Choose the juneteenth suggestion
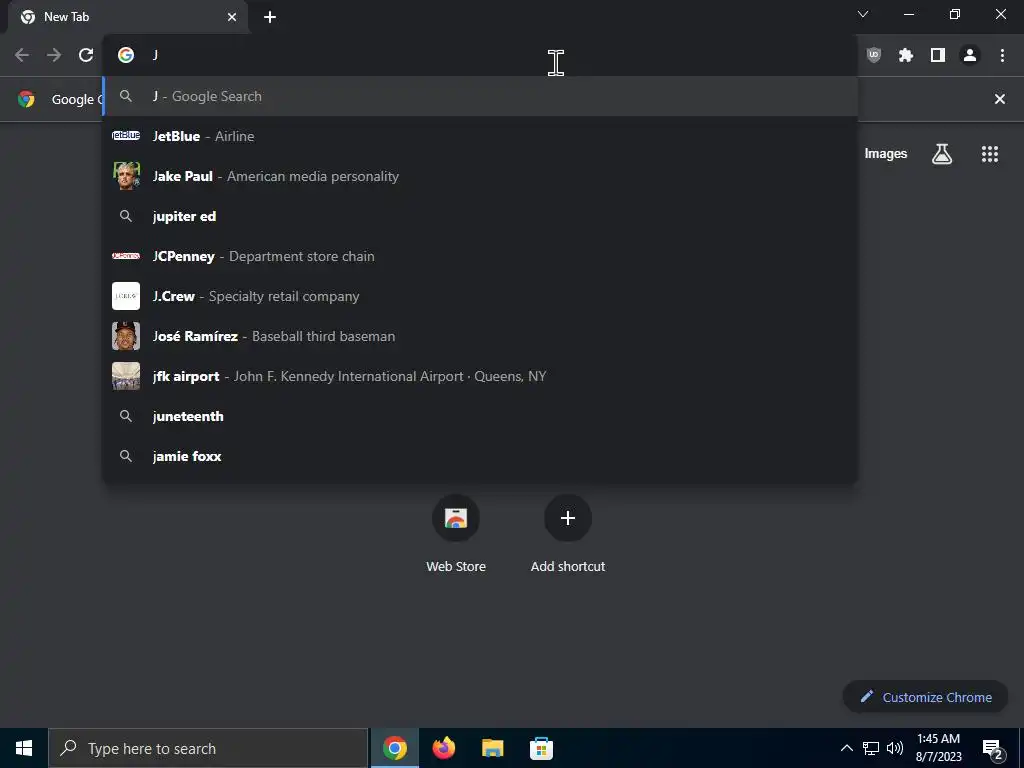 point(480,416)
